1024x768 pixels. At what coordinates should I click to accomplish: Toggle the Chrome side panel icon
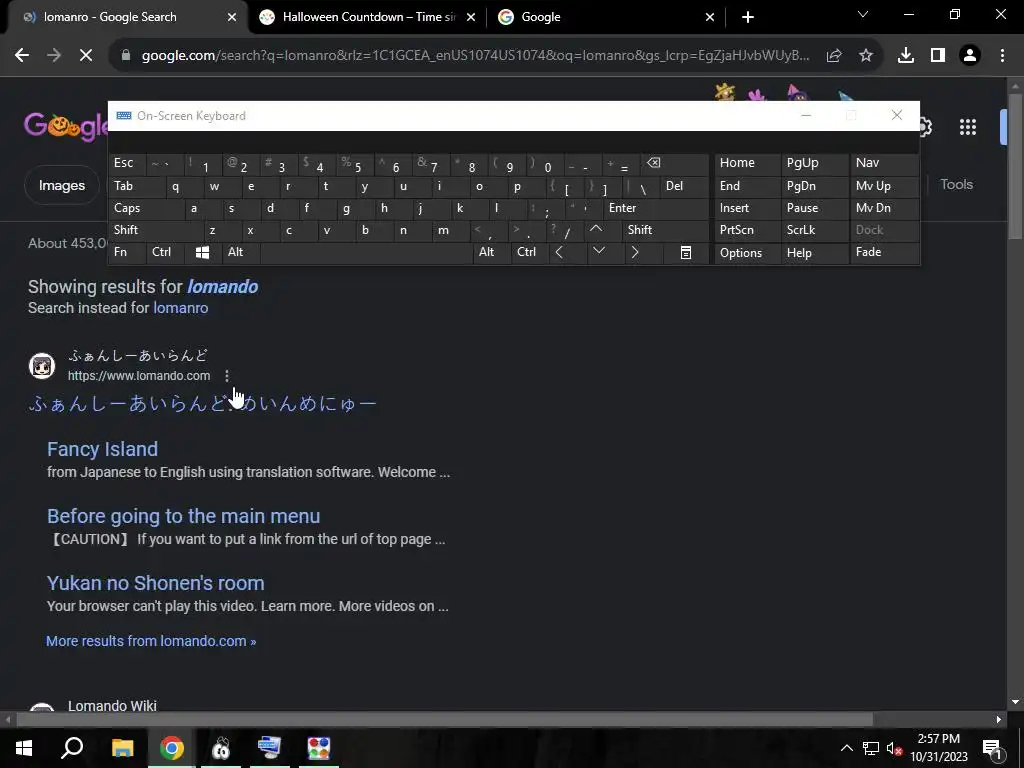tap(938, 56)
